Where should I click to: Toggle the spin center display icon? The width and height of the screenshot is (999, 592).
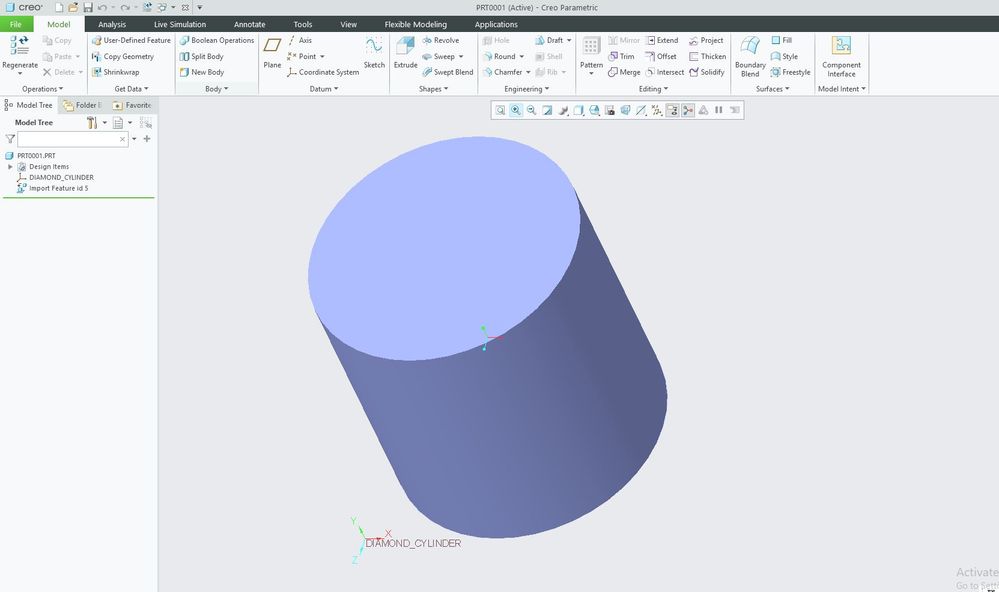tap(688, 110)
